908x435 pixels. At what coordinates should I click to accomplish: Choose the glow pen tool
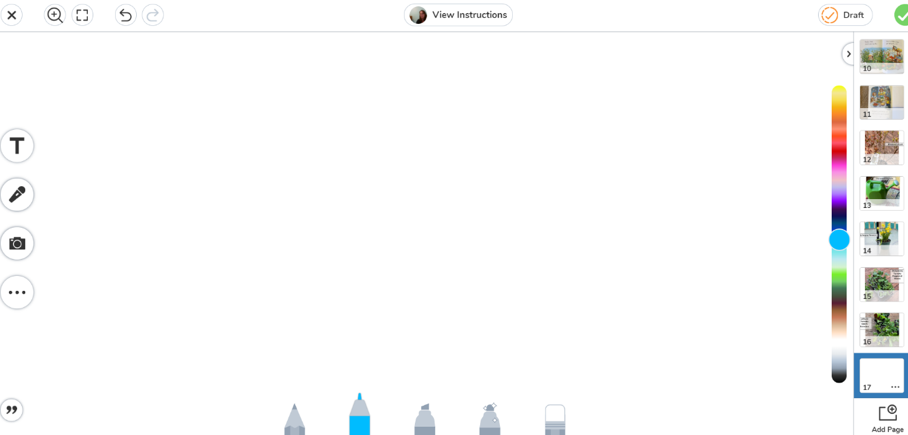(490, 419)
